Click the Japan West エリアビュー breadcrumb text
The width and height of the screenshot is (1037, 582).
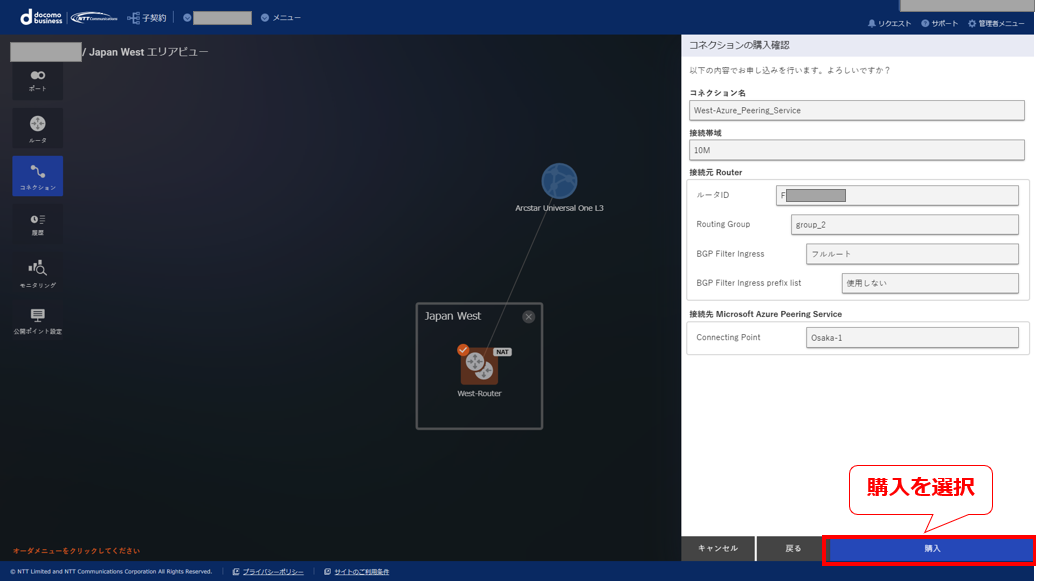coord(149,52)
